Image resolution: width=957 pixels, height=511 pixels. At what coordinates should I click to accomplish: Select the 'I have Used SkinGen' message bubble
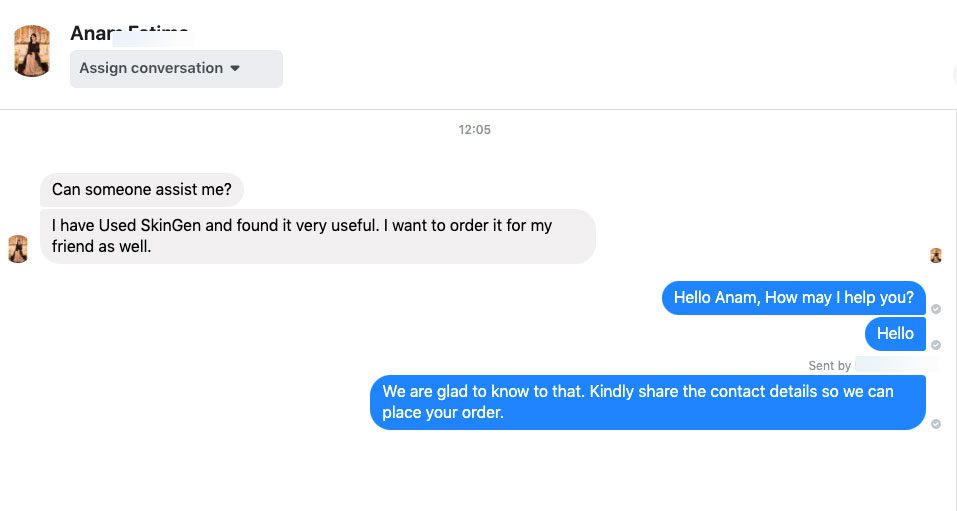(x=317, y=236)
